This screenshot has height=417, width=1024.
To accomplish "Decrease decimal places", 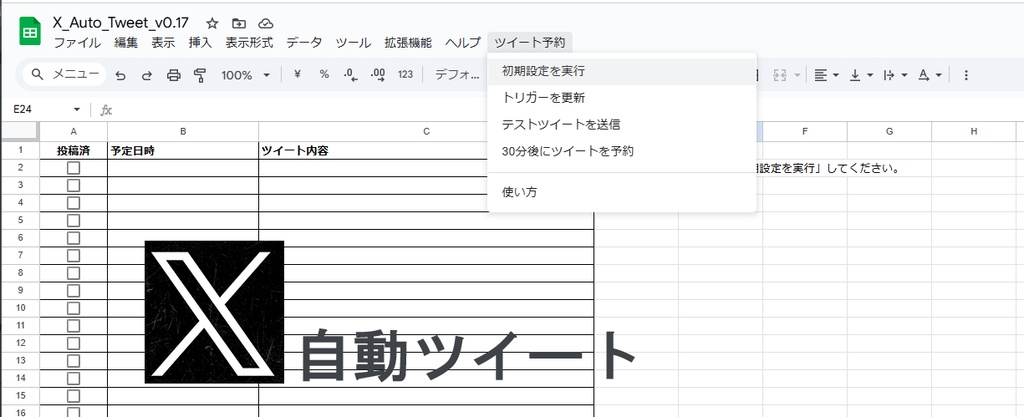I will coord(351,74).
